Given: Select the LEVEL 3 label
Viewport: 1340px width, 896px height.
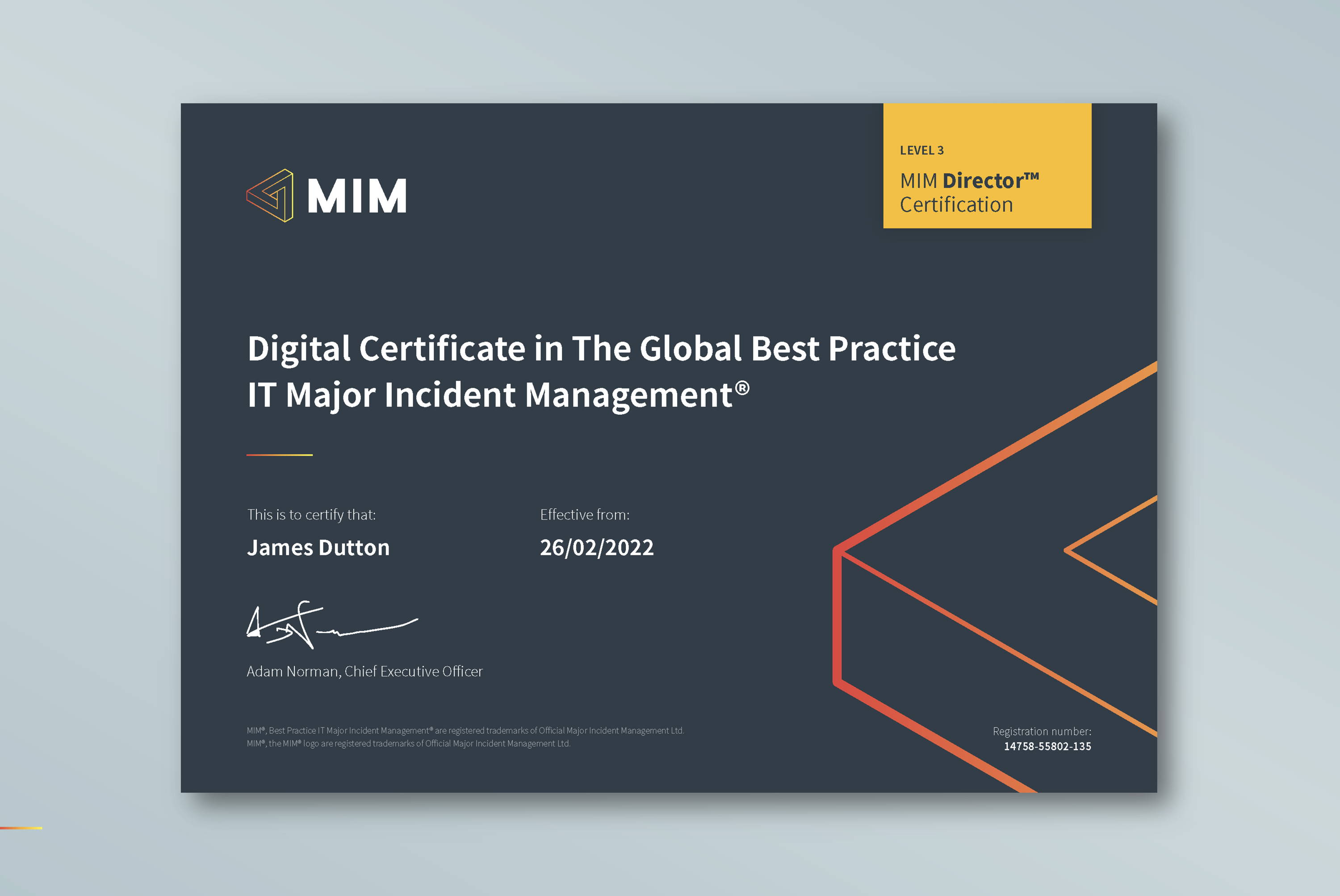Looking at the screenshot, I should point(921,150).
